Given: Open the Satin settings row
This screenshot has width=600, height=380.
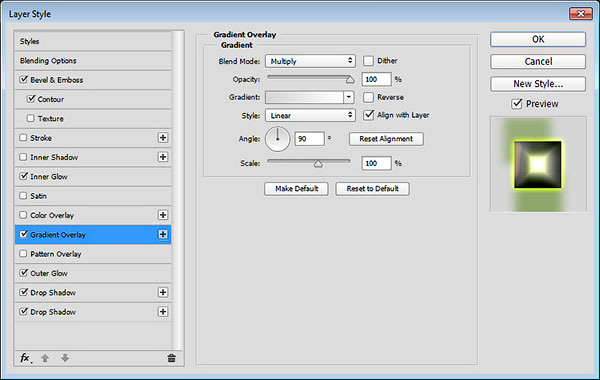Looking at the screenshot, I should point(93,196).
